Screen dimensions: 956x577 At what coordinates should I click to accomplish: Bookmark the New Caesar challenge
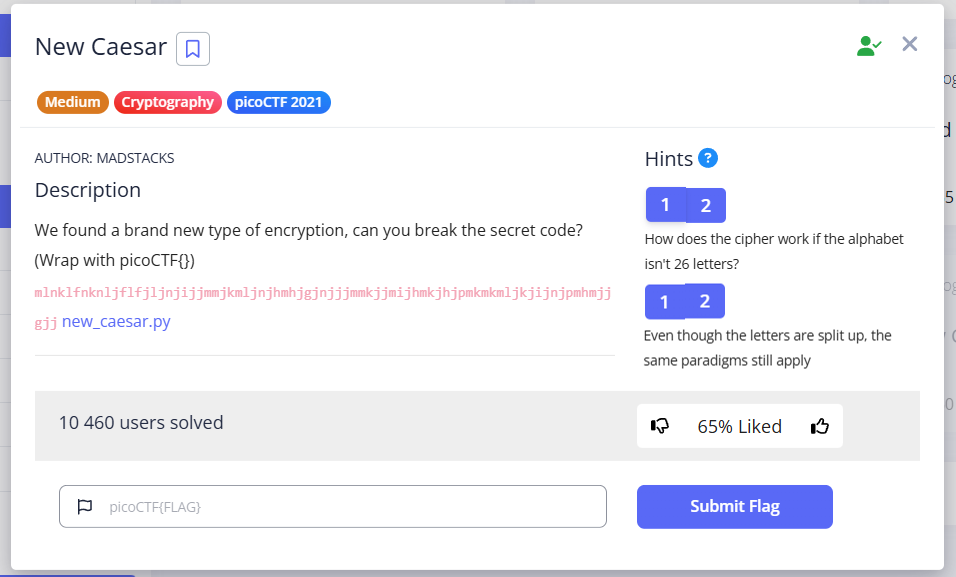click(193, 48)
